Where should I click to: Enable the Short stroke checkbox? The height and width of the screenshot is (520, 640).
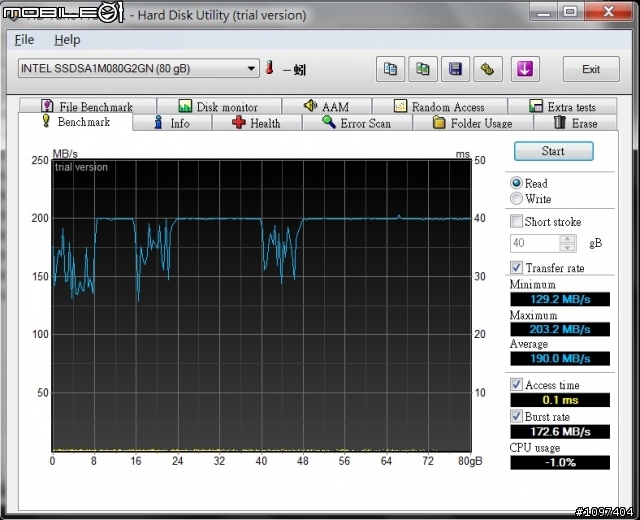point(516,221)
